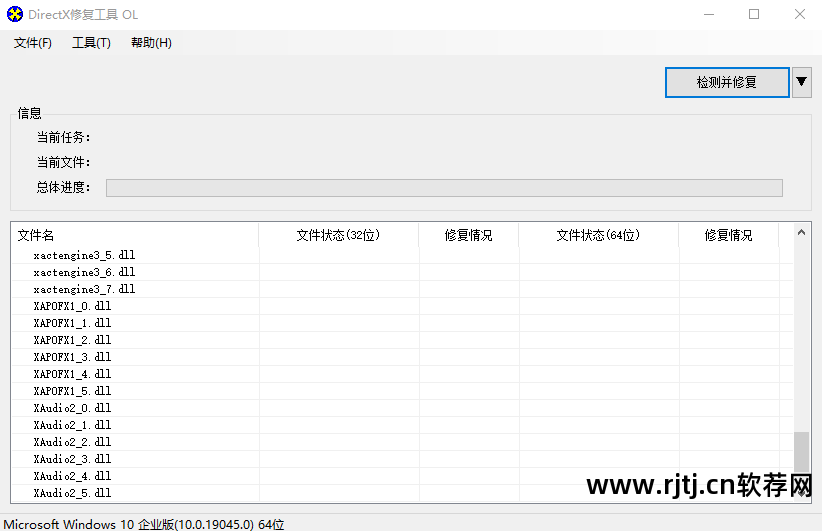Select row XAudio2_3.dll
The width and height of the screenshot is (822, 531).
402,459
